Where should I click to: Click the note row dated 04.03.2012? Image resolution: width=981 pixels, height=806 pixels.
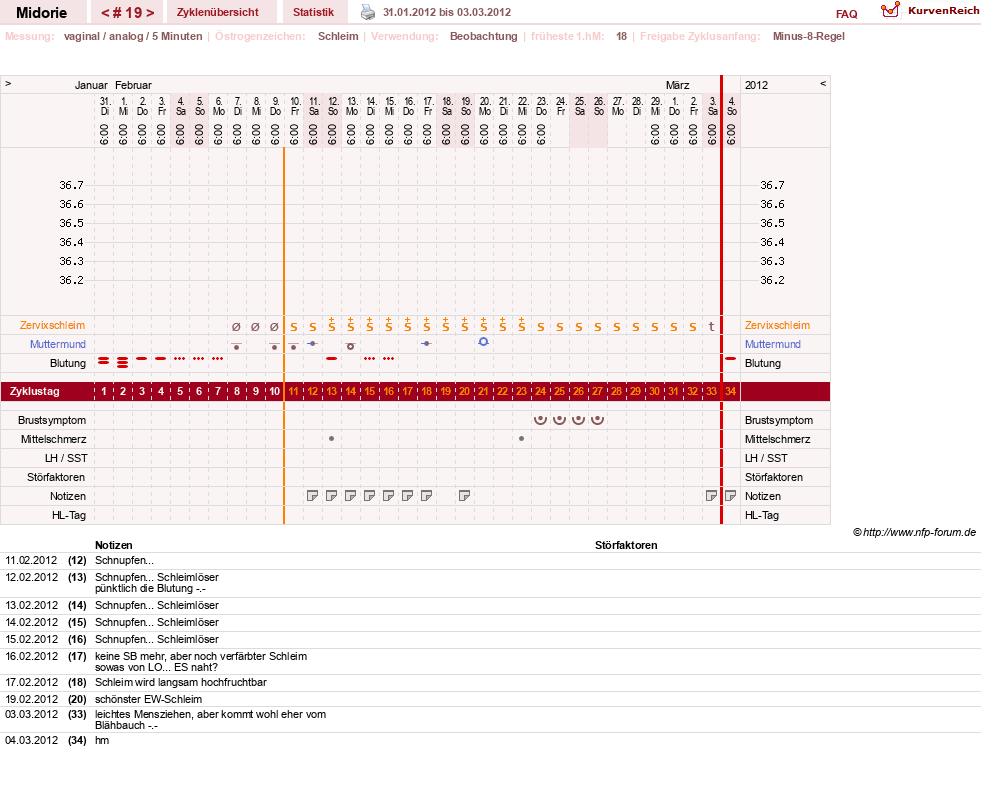point(490,740)
